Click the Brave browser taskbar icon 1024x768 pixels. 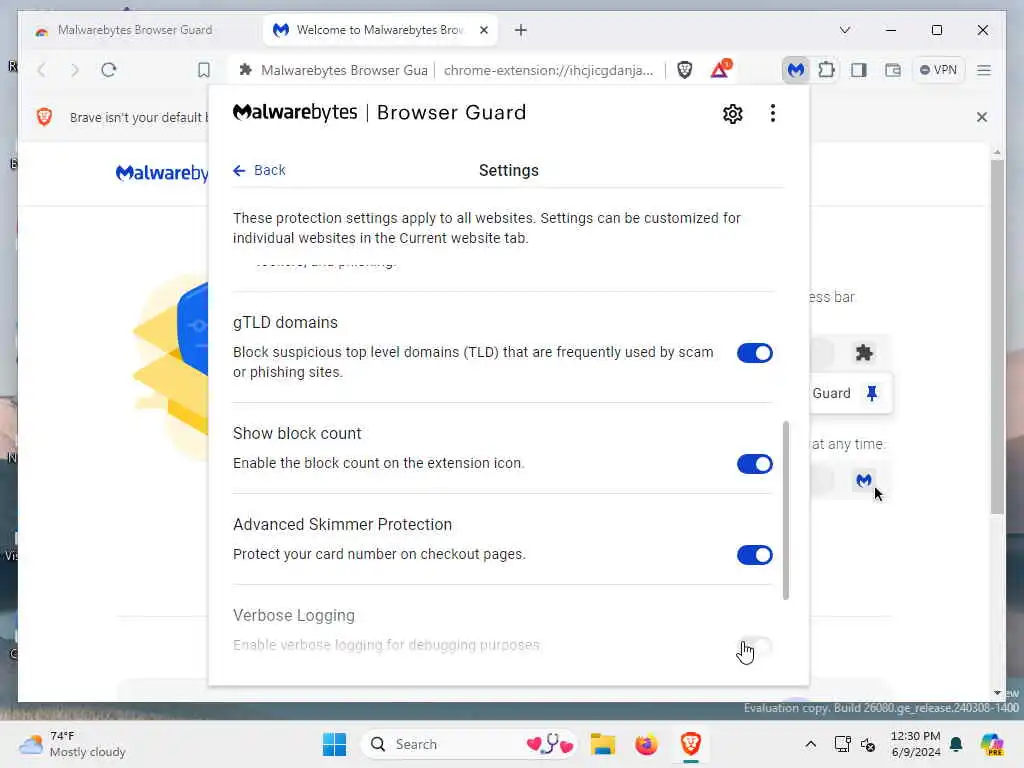(x=690, y=744)
